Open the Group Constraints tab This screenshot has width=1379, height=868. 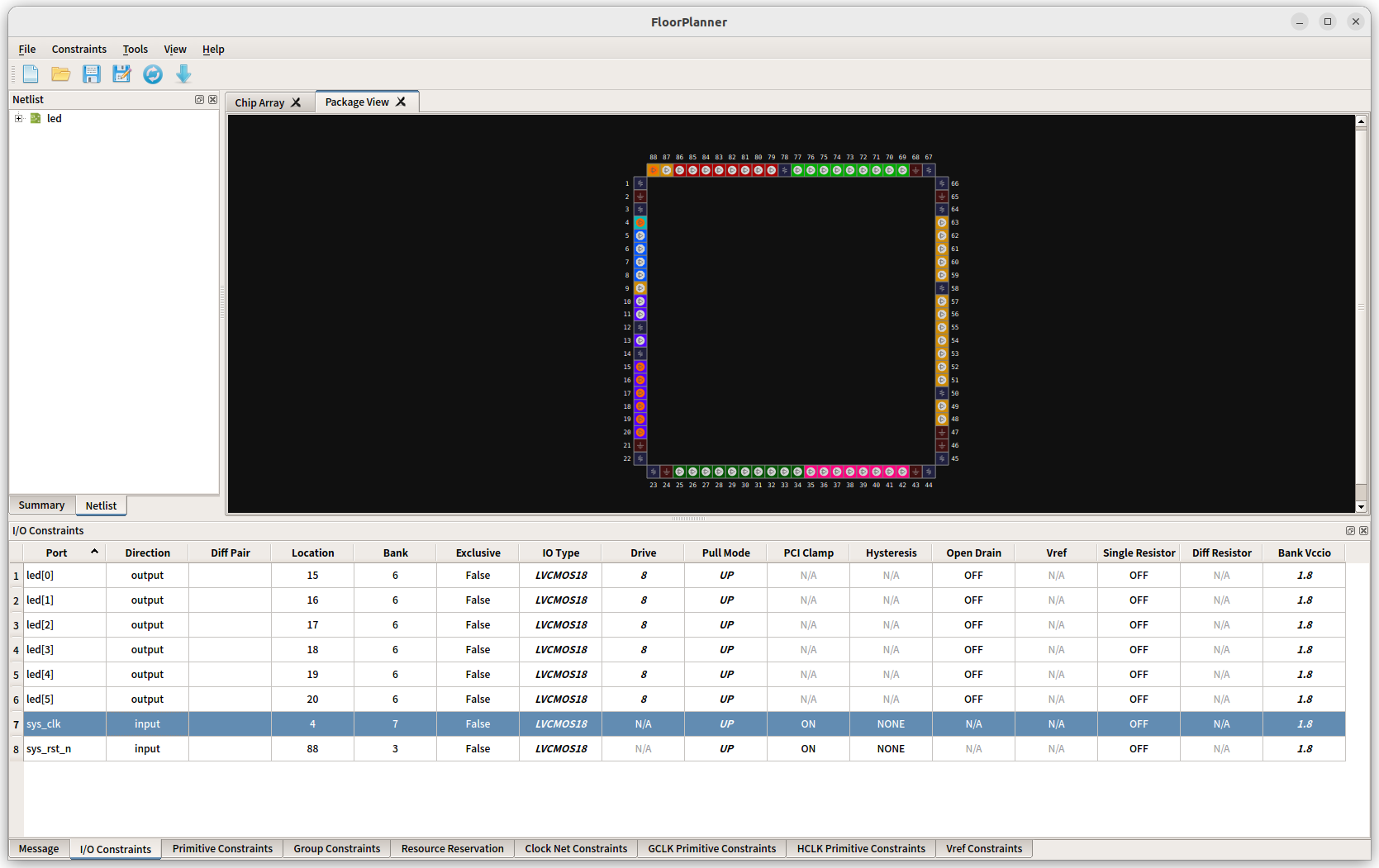(337, 848)
